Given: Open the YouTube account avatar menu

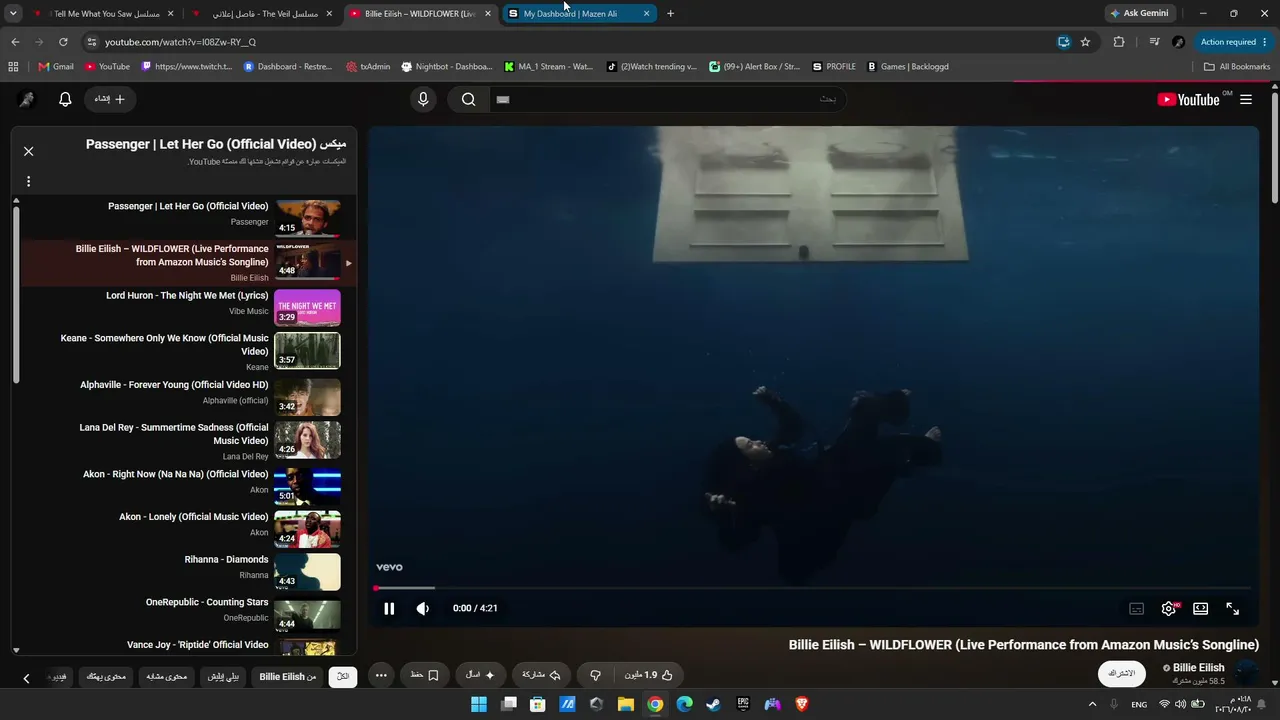Looking at the screenshot, I should (27, 99).
